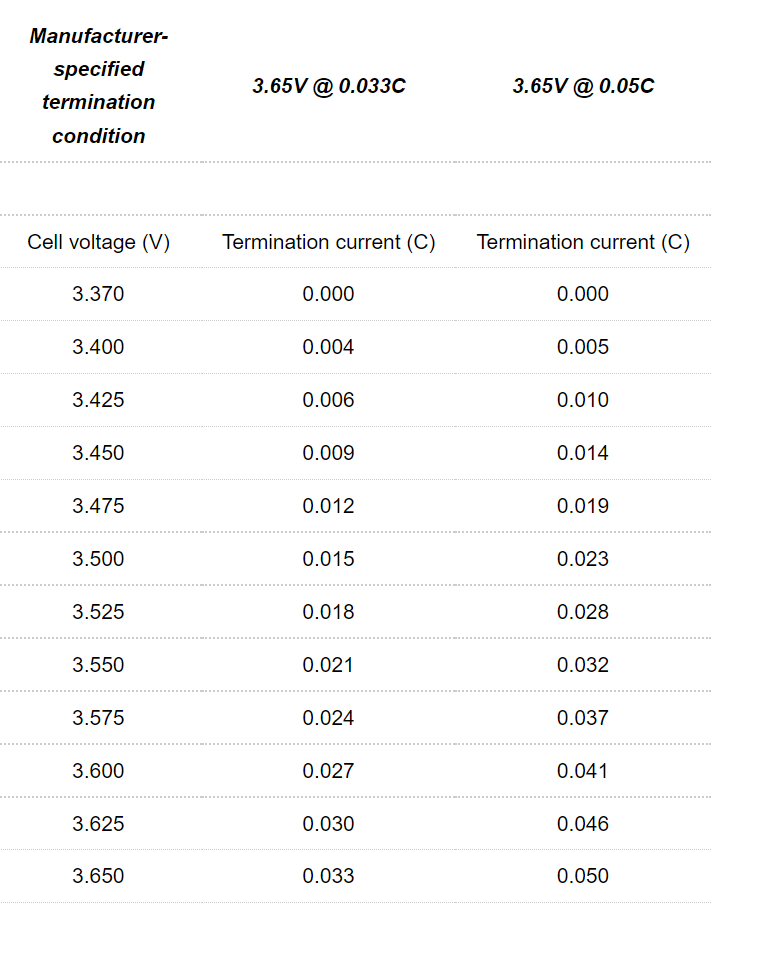Click the 0.050 value in the 3.650 row
This screenshot has height=957, width=757.
tap(583, 876)
